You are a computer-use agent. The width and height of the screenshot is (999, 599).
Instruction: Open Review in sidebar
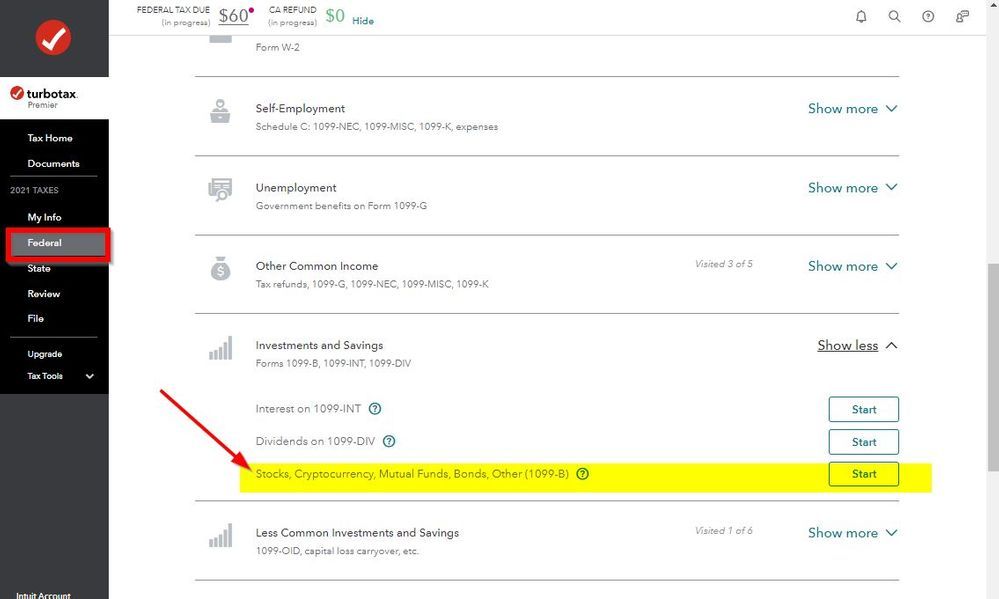[43, 294]
